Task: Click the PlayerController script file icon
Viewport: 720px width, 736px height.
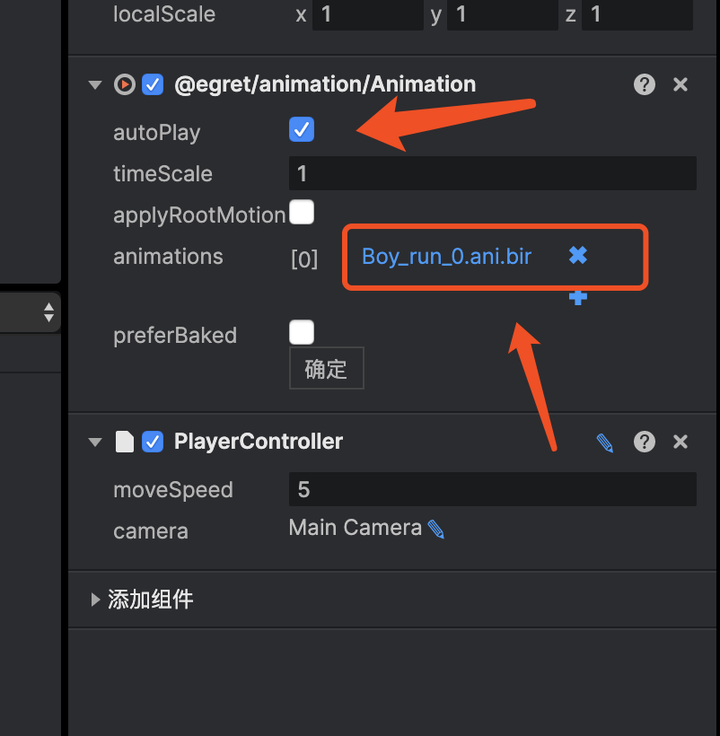Action: tap(125, 442)
